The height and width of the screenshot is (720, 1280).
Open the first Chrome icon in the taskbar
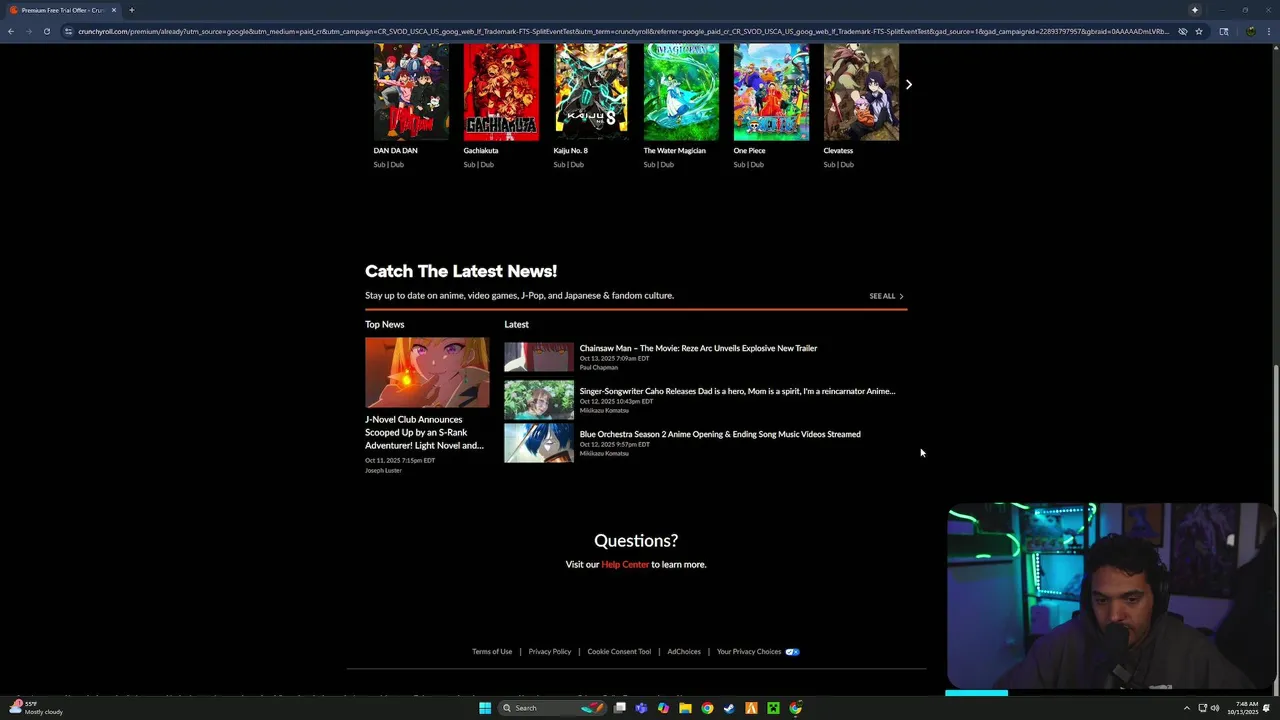(x=707, y=708)
